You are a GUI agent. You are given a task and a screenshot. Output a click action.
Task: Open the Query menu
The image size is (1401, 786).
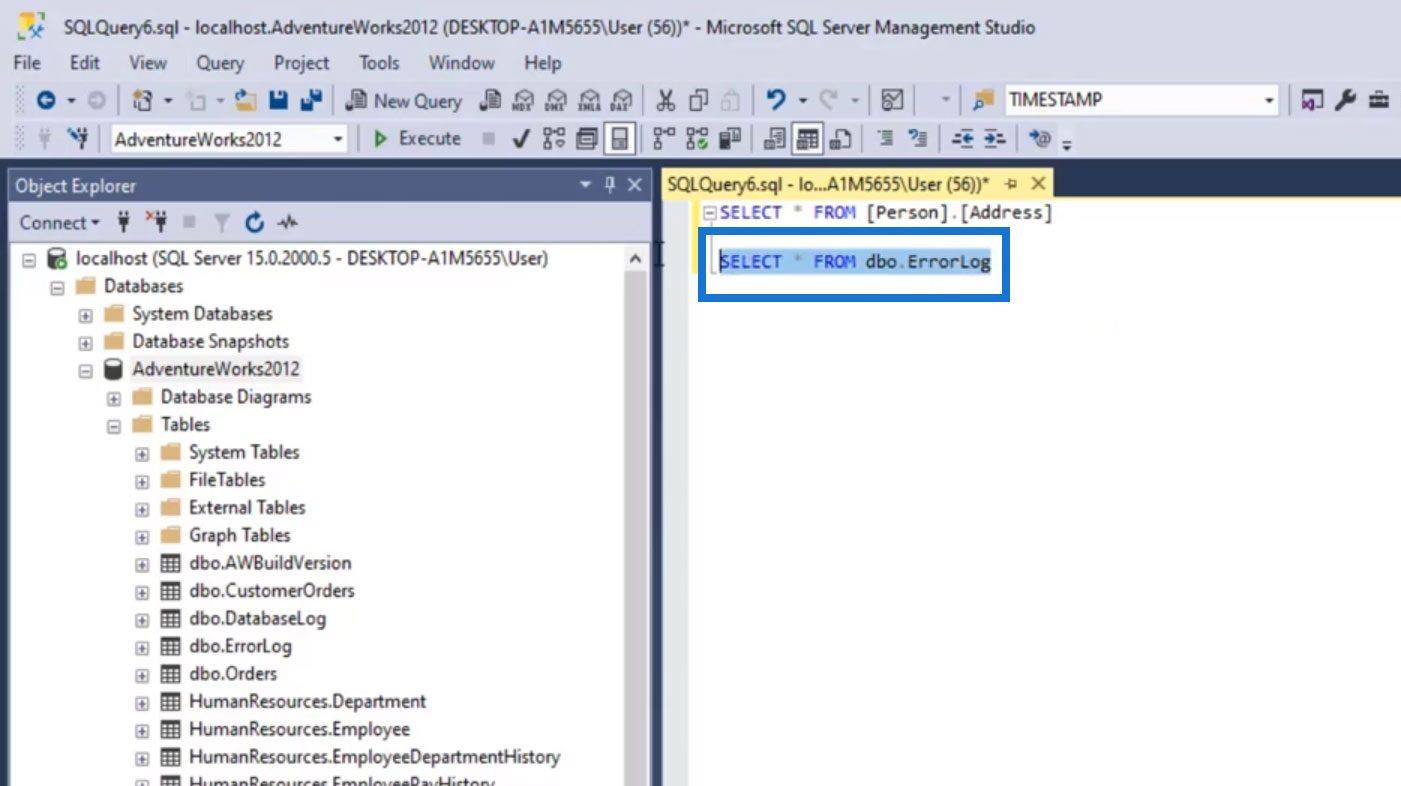(x=219, y=63)
